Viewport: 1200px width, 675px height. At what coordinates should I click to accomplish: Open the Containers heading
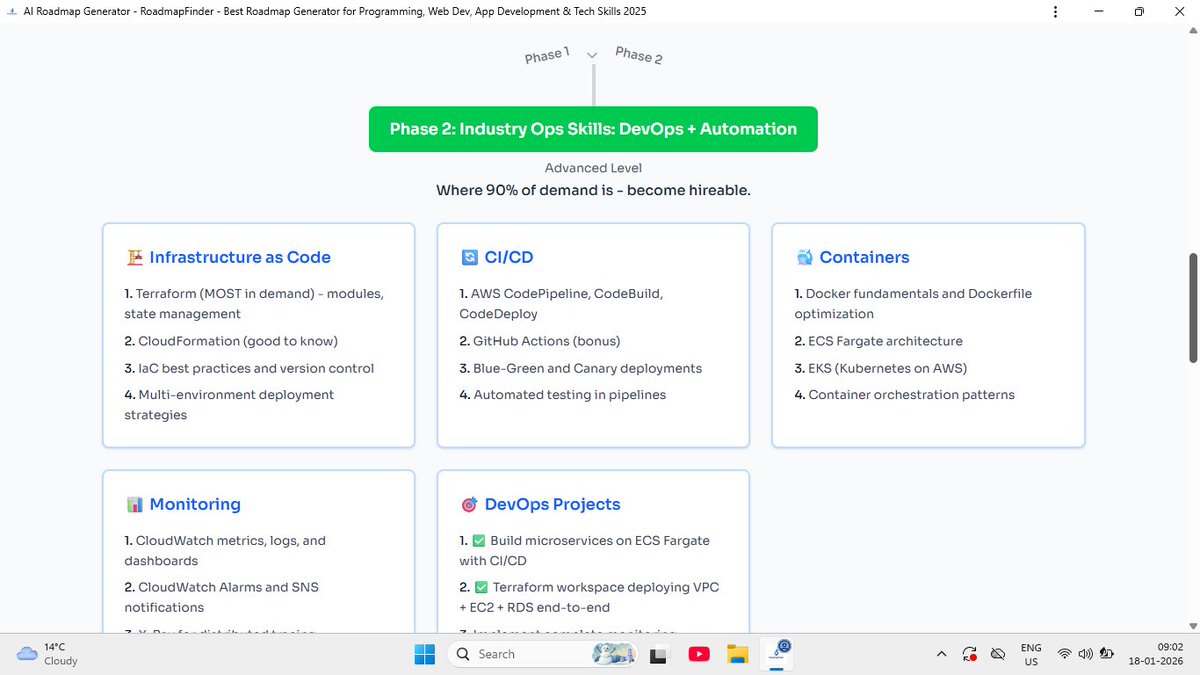coord(864,257)
